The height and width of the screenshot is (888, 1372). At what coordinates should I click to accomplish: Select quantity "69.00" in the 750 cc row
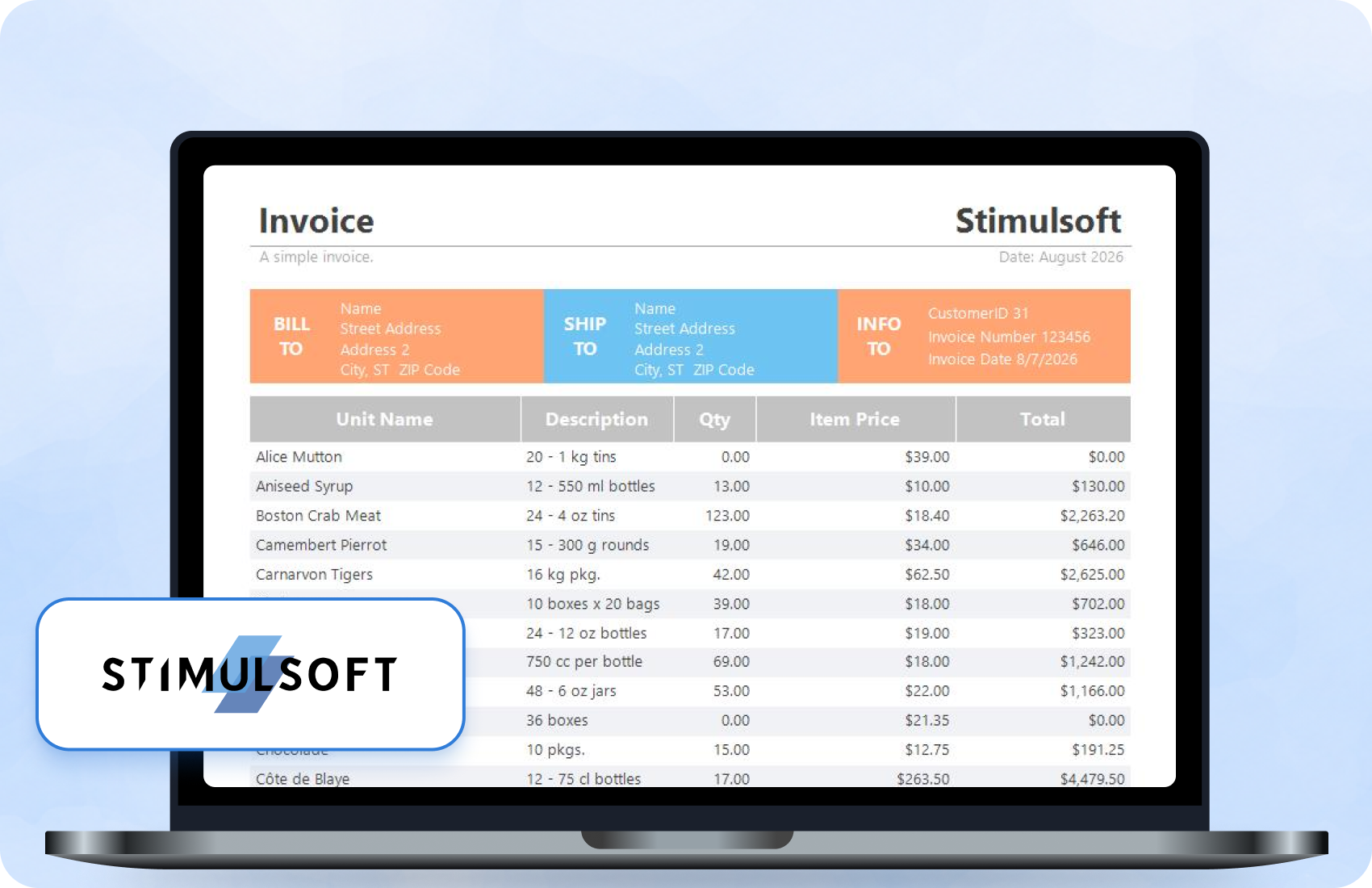pos(731,661)
